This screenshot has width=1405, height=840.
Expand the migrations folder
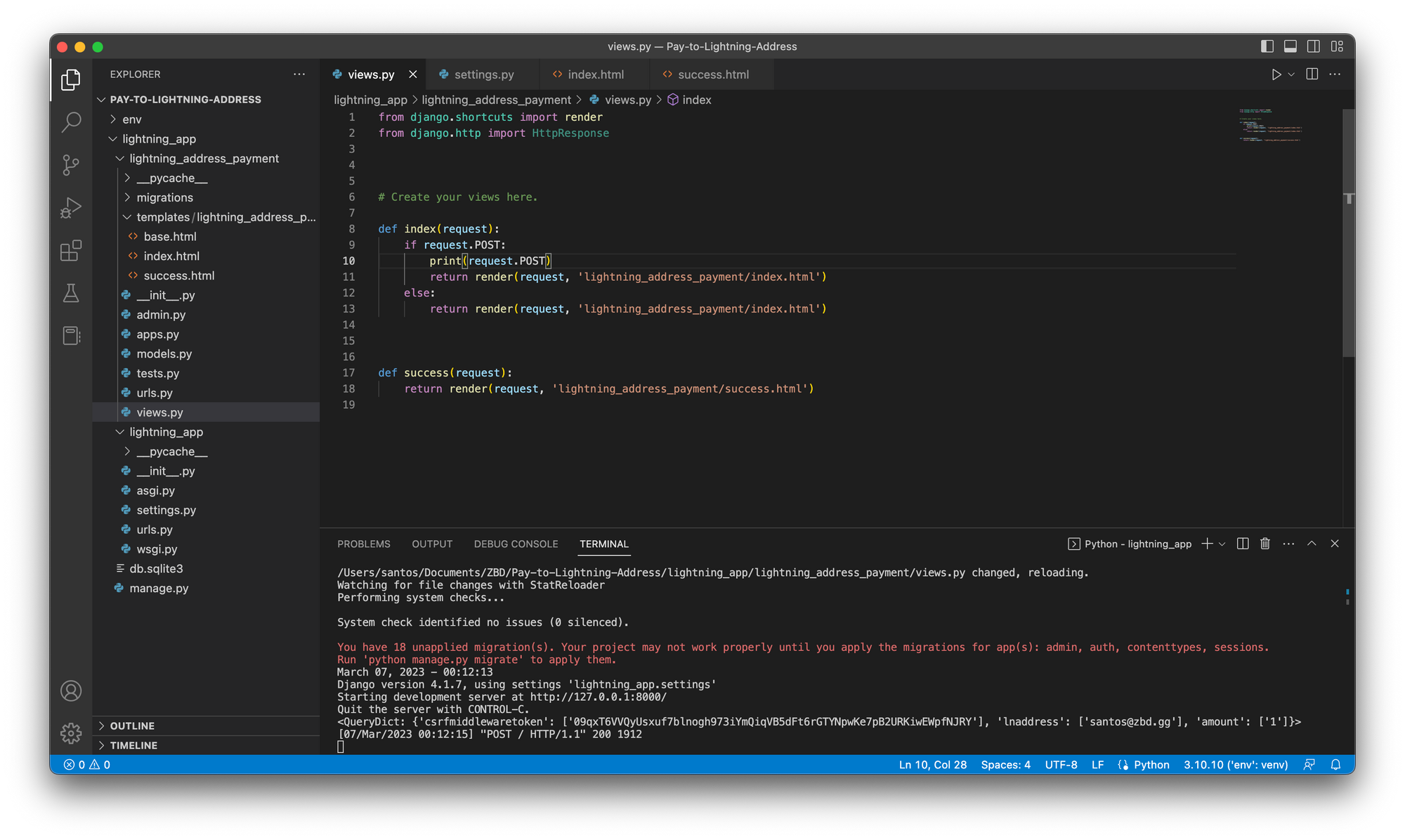coord(206,198)
